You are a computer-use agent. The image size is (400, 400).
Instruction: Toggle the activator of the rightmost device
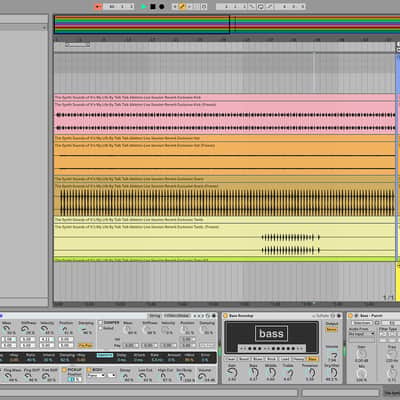350,316
